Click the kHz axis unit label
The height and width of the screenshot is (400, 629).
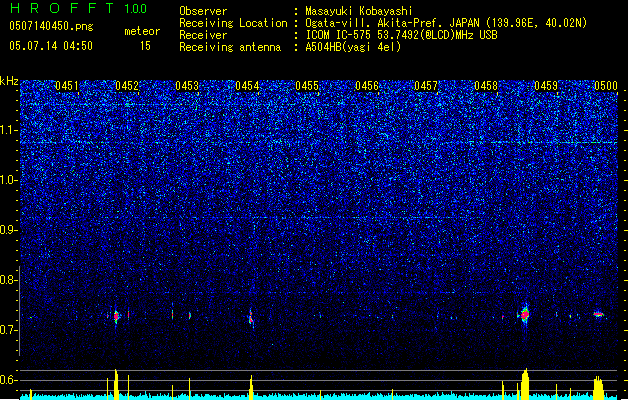click(x=9, y=81)
